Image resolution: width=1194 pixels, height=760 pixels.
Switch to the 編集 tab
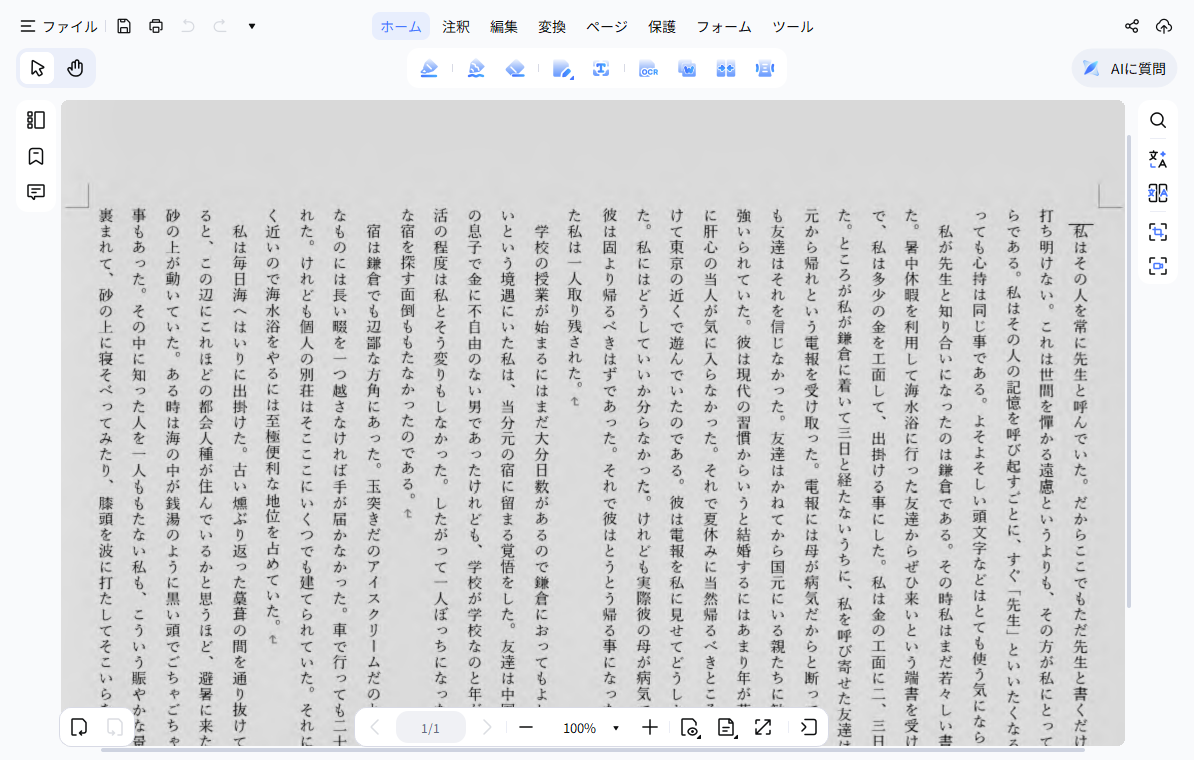click(503, 27)
